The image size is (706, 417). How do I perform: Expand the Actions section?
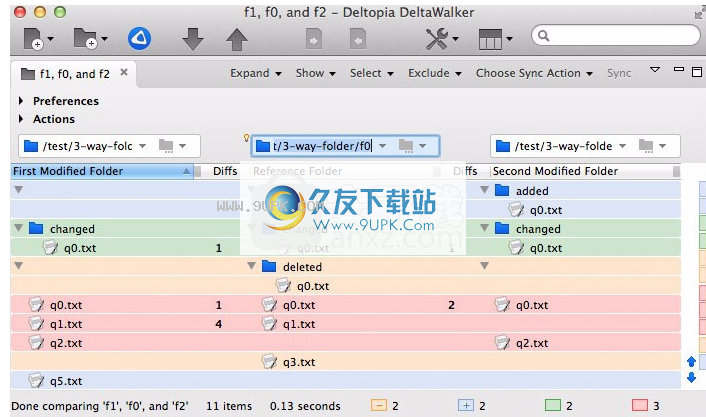click(x=21, y=119)
